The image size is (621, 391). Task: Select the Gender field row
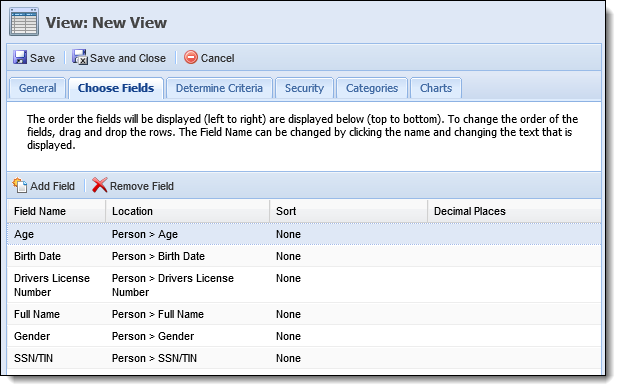[304, 336]
